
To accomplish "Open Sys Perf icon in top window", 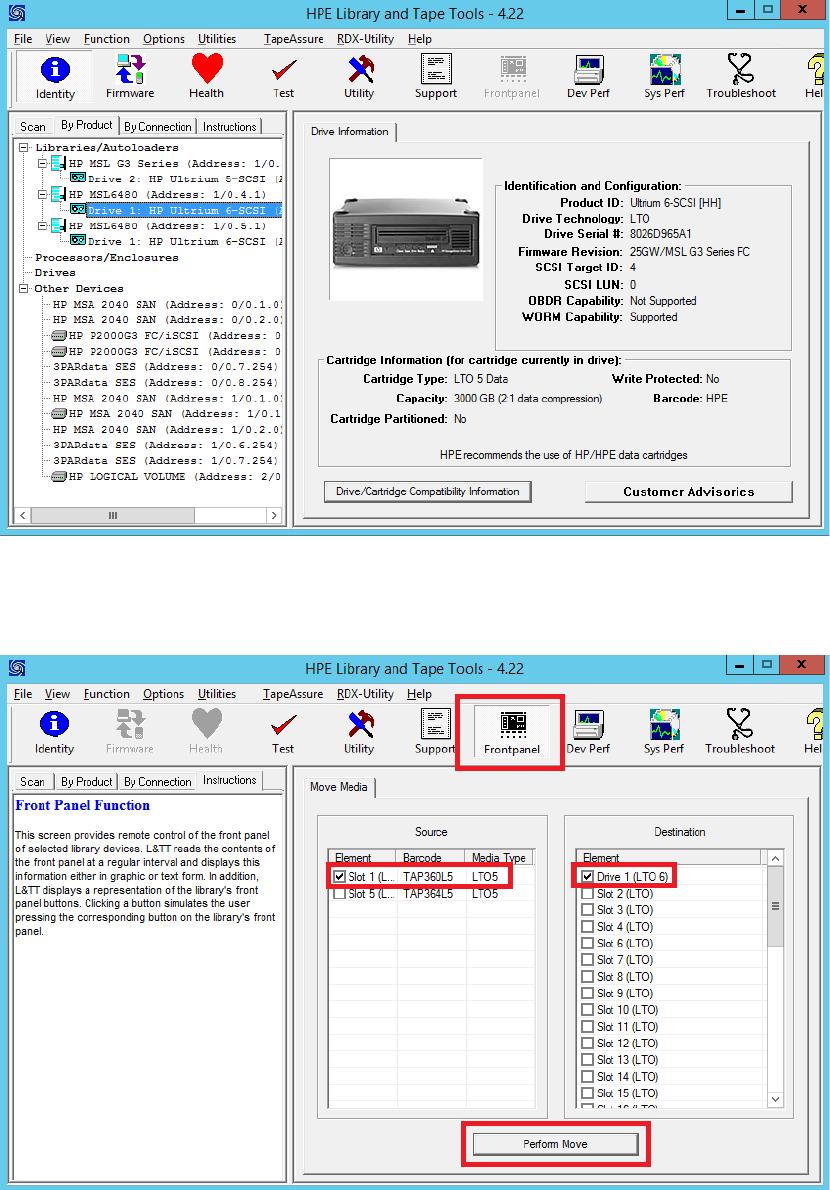I will click(664, 77).
